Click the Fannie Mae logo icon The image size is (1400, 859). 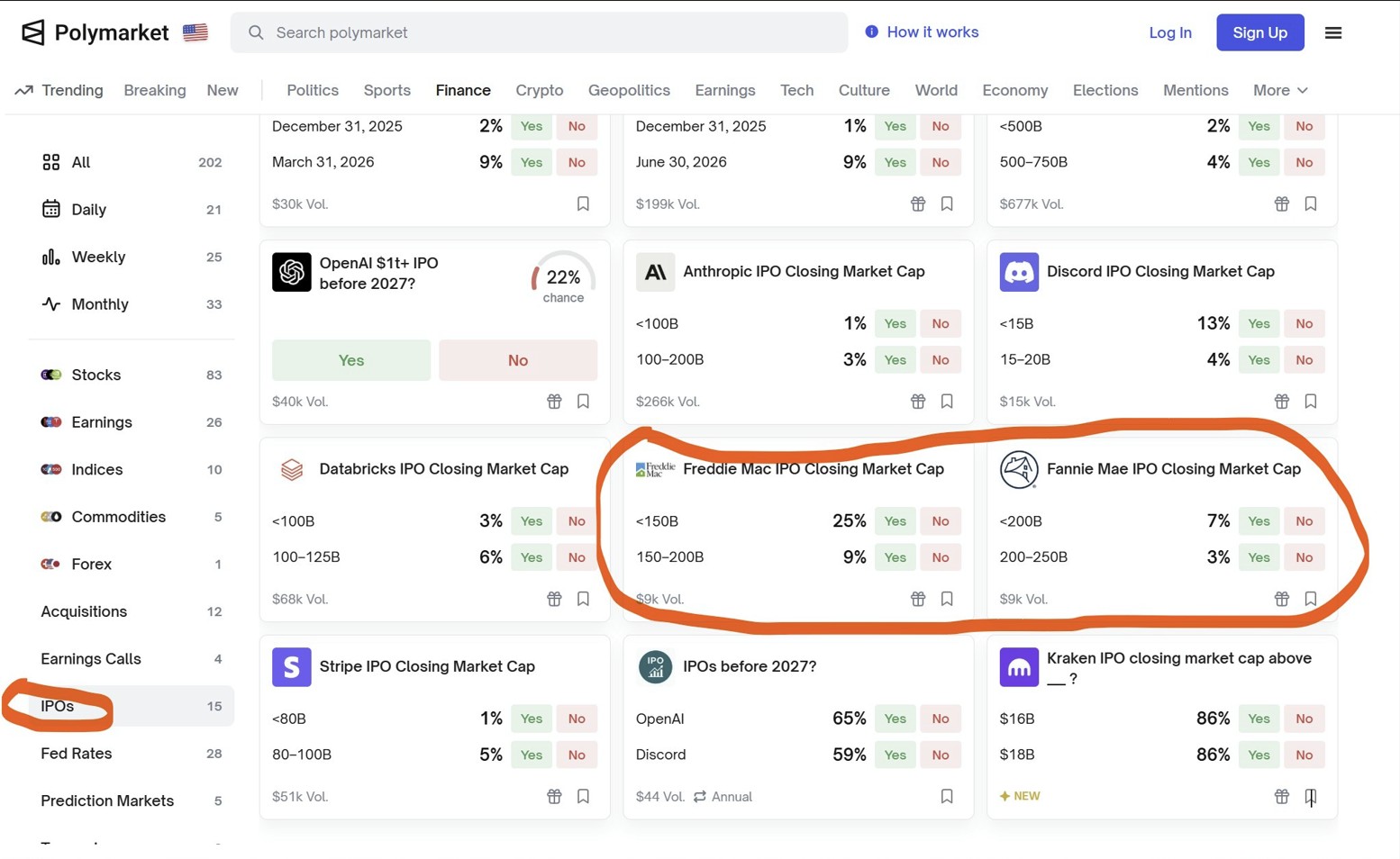tap(1019, 469)
